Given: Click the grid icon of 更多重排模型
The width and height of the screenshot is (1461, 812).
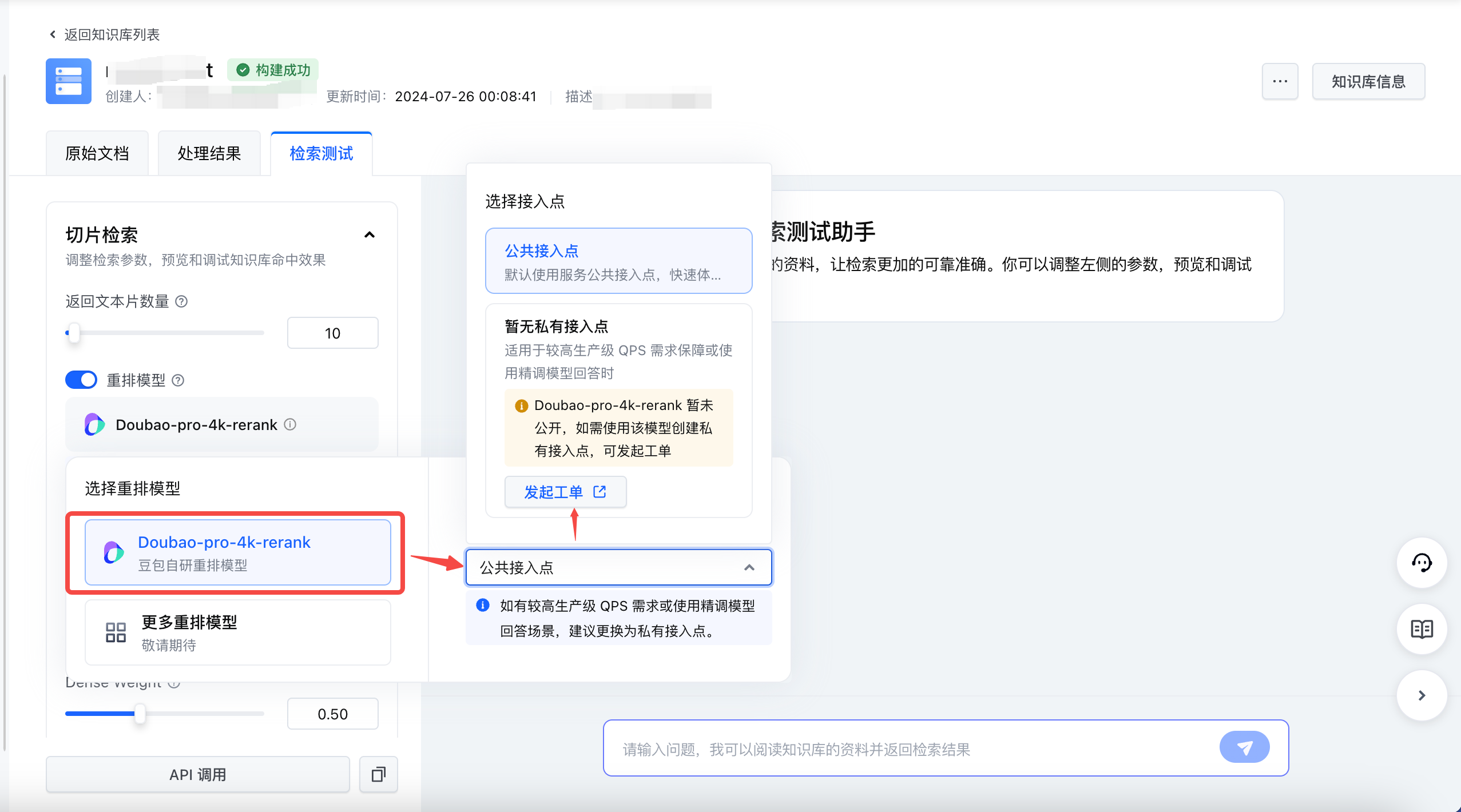Looking at the screenshot, I should tap(116, 632).
